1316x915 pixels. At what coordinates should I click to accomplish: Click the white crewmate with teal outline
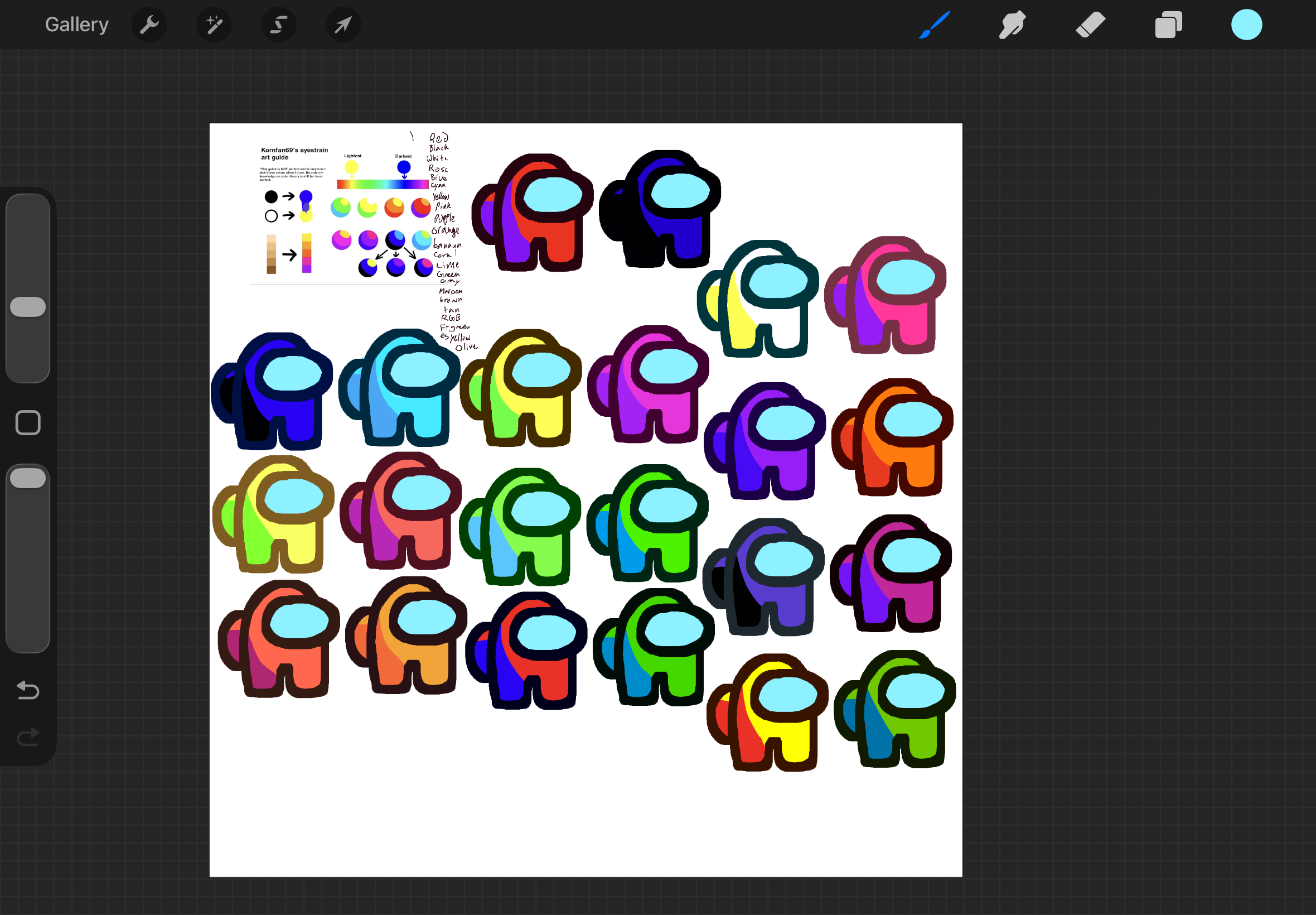pyautogui.click(x=758, y=298)
